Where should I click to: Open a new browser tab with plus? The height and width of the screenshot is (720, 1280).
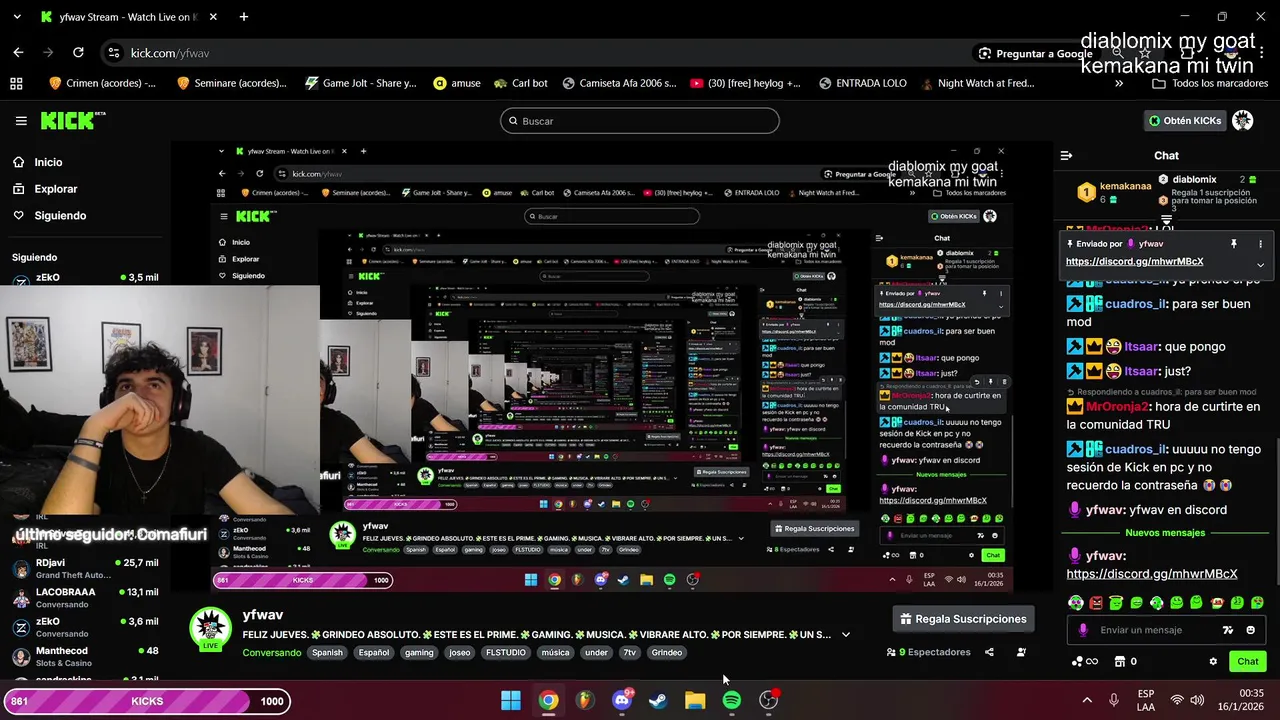coord(244,17)
